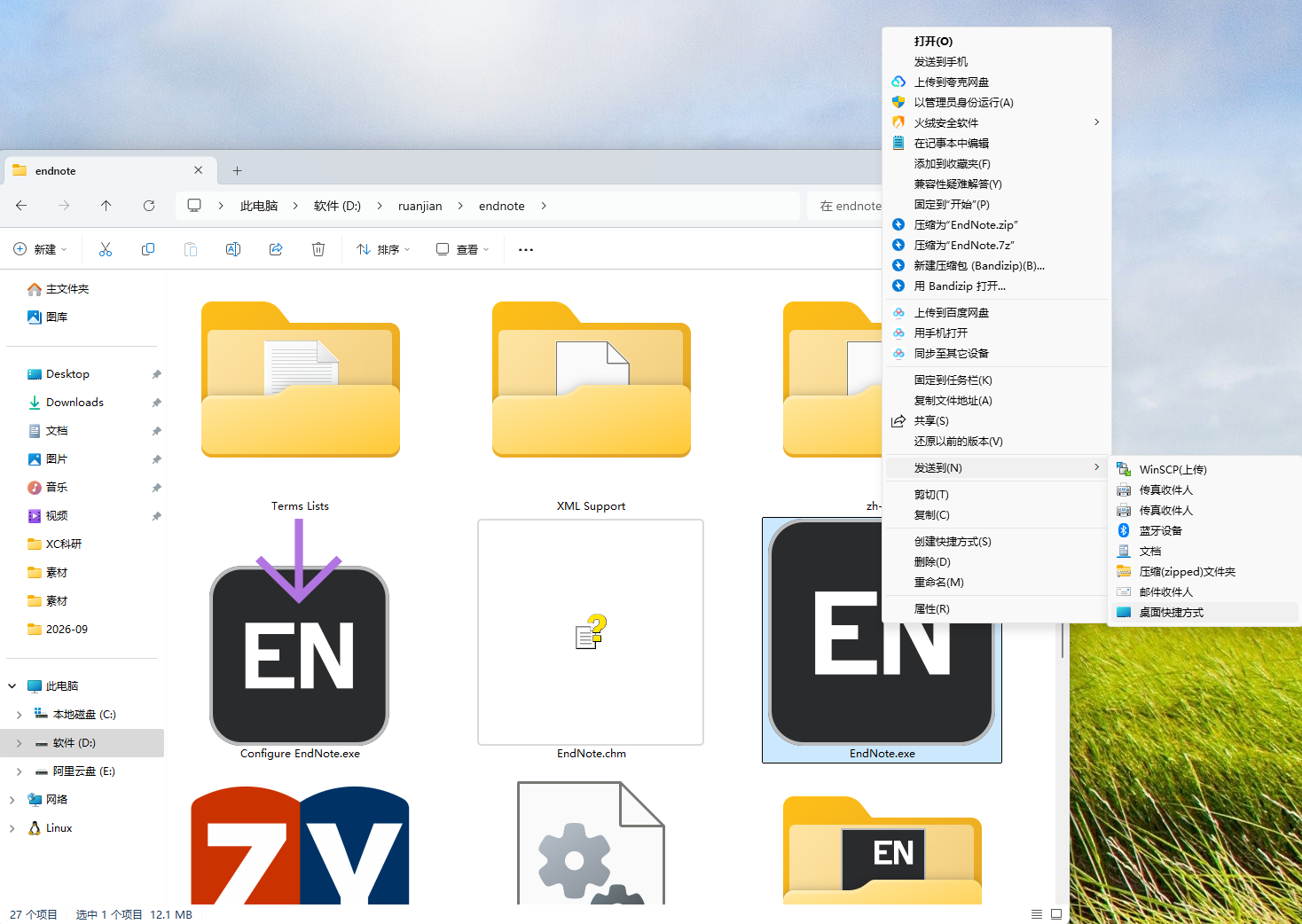Choose 复制文件地址(A) menu item
The image size is (1302, 924).
(x=997, y=400)
